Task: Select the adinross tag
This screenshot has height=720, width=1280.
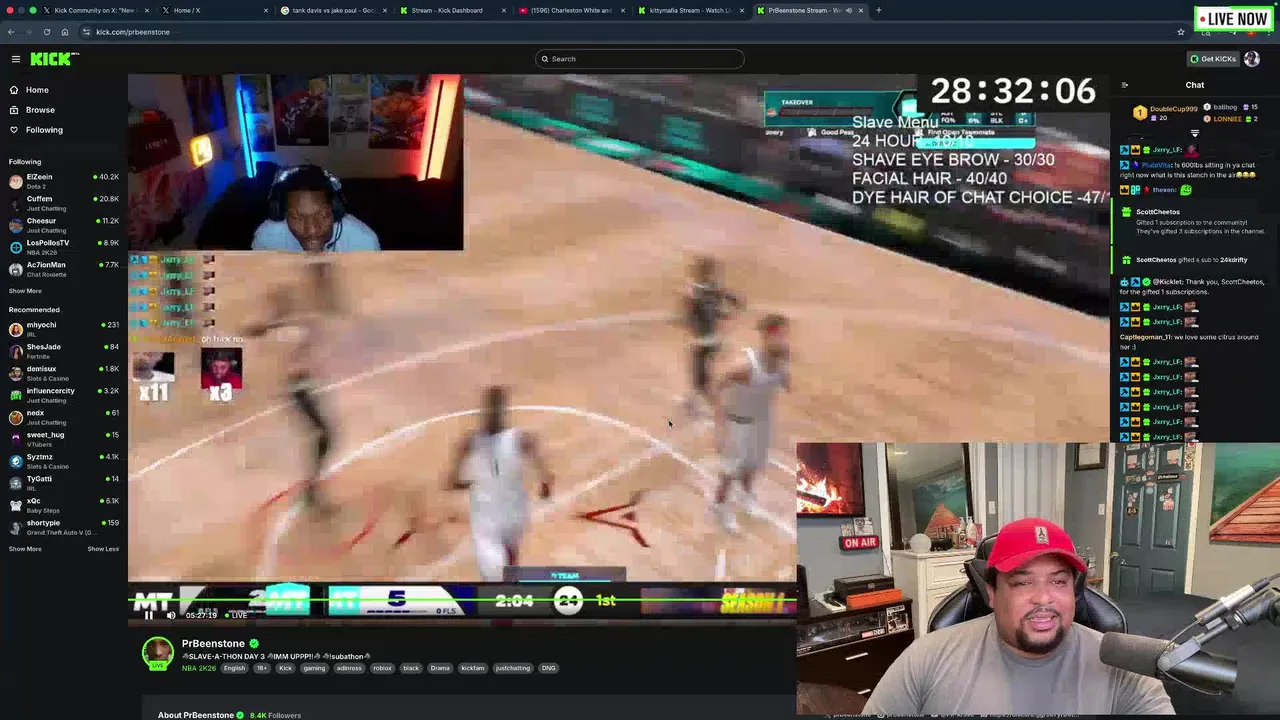Action: pyautogui.click(x=349, y=668)
